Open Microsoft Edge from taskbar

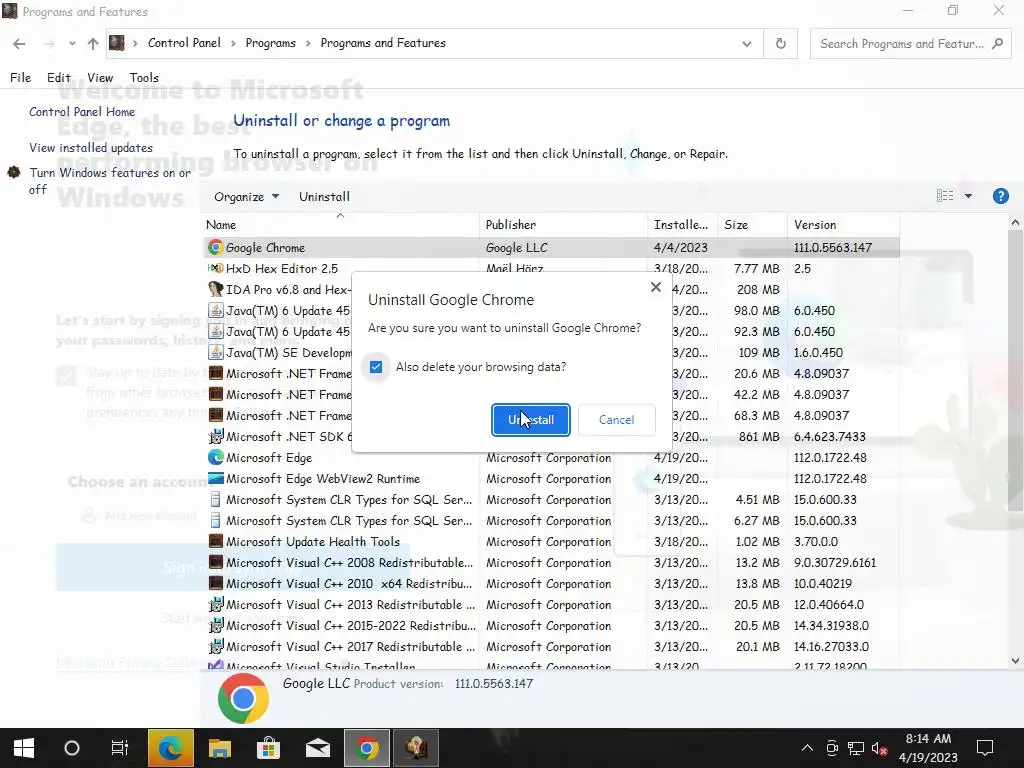click(170, 748)
